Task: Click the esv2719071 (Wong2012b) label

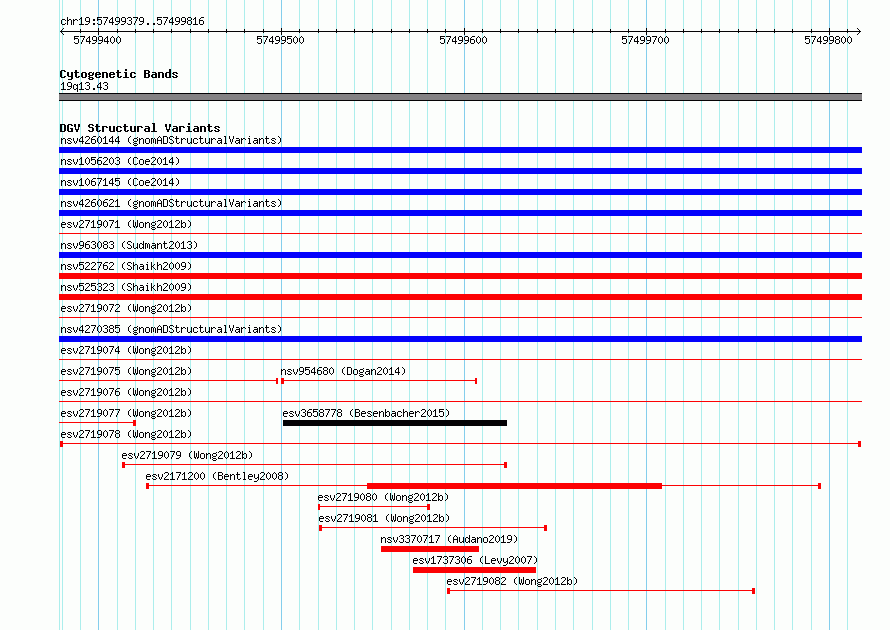Action: coord(126,224)
